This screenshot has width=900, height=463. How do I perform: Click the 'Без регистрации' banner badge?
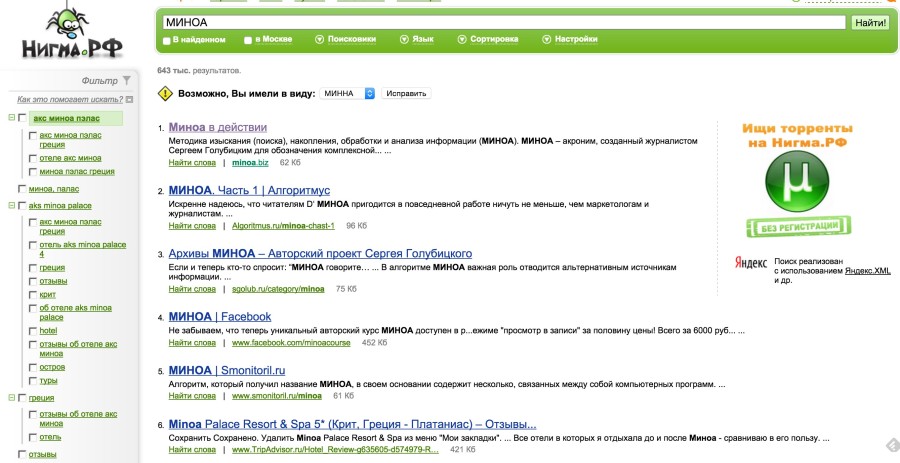click(x=797, y=227)
